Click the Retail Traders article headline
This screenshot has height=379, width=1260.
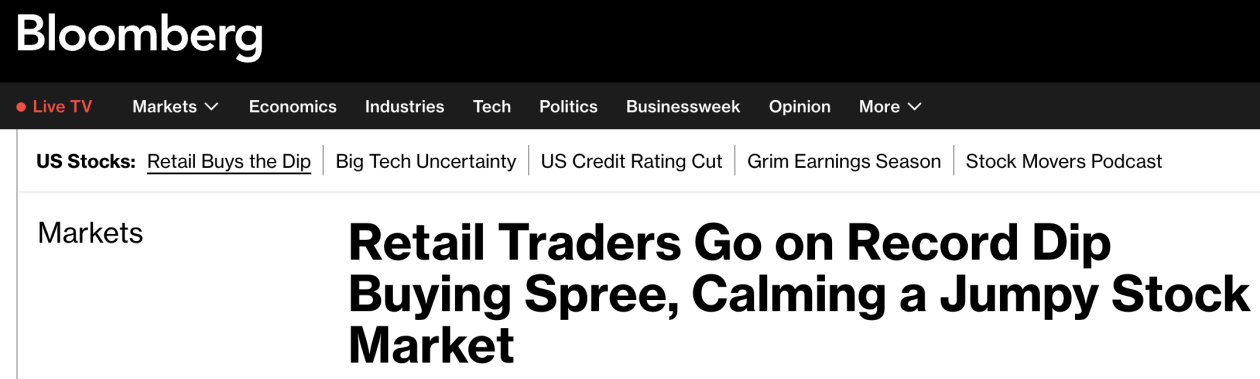click(798, 293)
